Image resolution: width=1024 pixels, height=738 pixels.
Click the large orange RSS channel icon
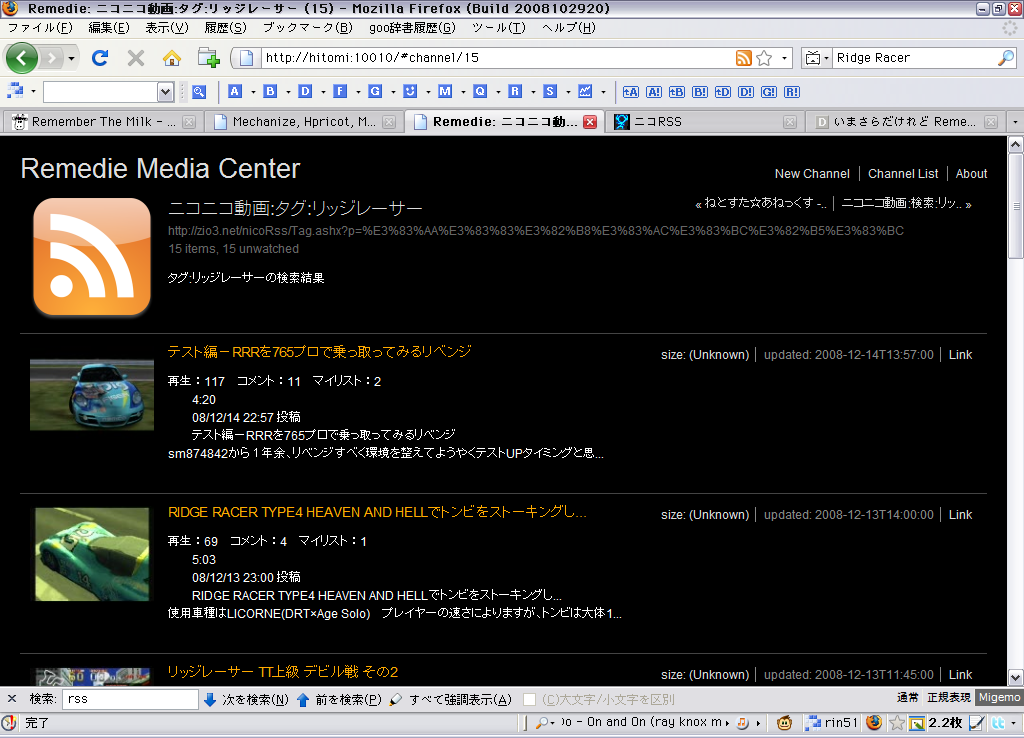click(x=92, y=257)
